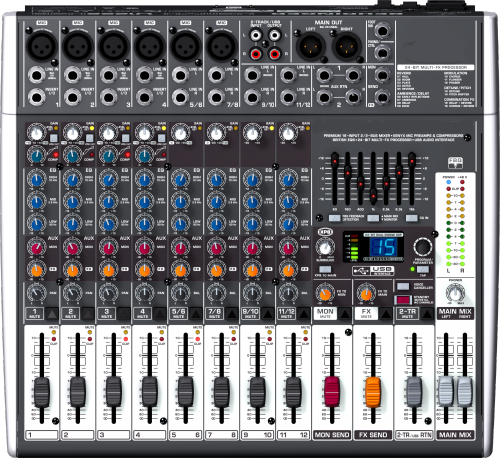
Task: Click channel 1 white gain knob
Action: coord(36,133)
